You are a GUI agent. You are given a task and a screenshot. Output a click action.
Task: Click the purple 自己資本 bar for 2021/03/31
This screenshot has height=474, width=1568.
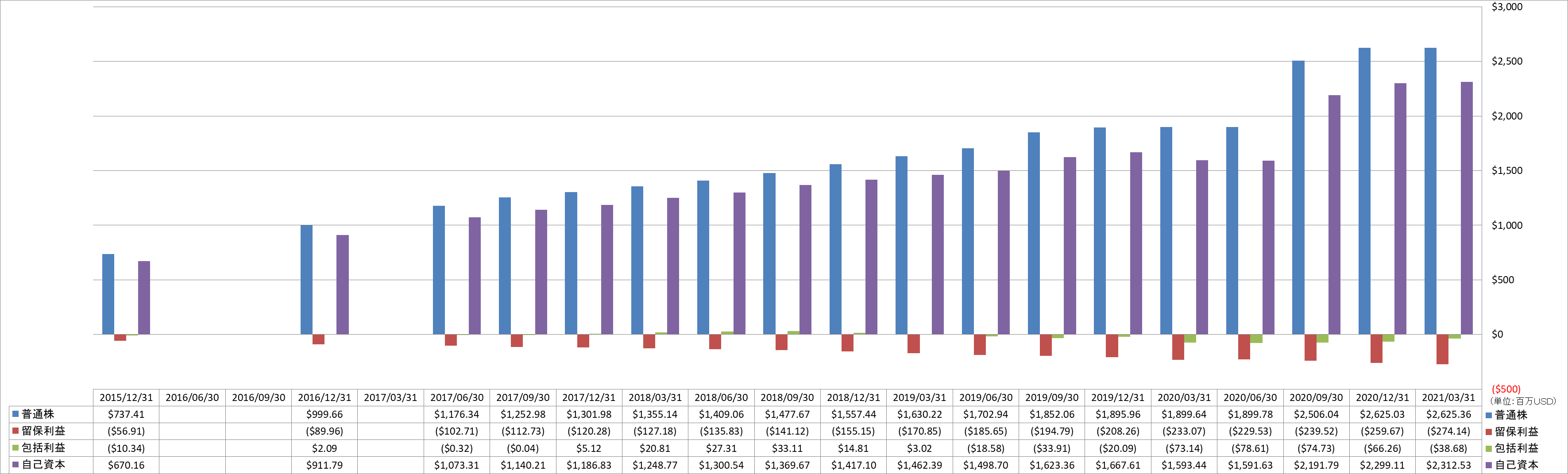pyautogui.click(x=1467, y=208)
